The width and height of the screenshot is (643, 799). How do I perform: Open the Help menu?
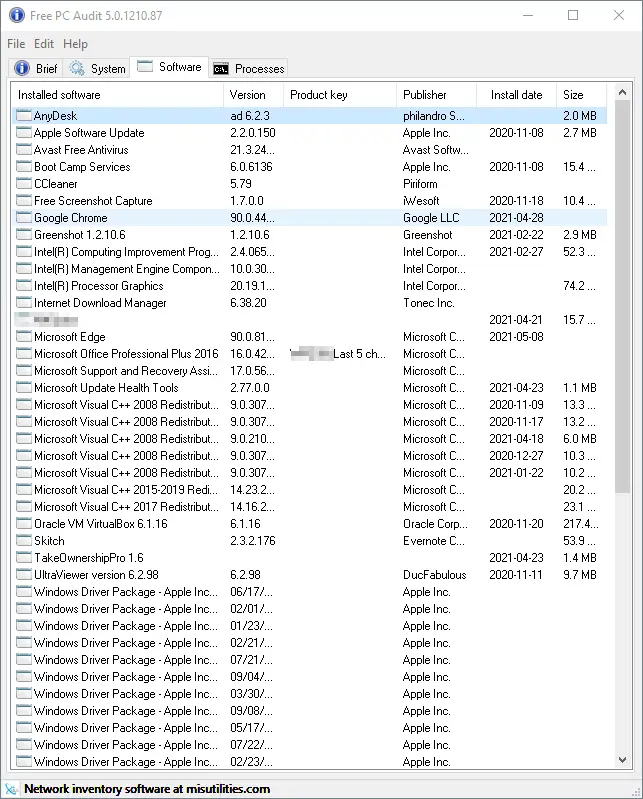point(75,44)
